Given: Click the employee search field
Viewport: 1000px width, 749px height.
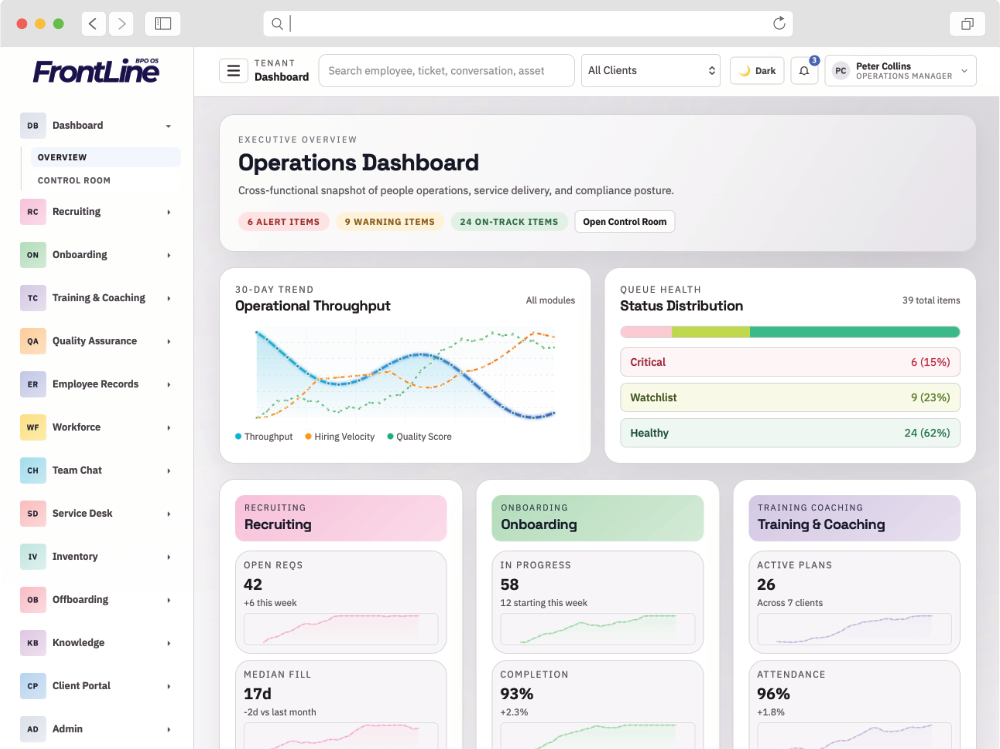Looking at the screenshot, I should (446, 70).
